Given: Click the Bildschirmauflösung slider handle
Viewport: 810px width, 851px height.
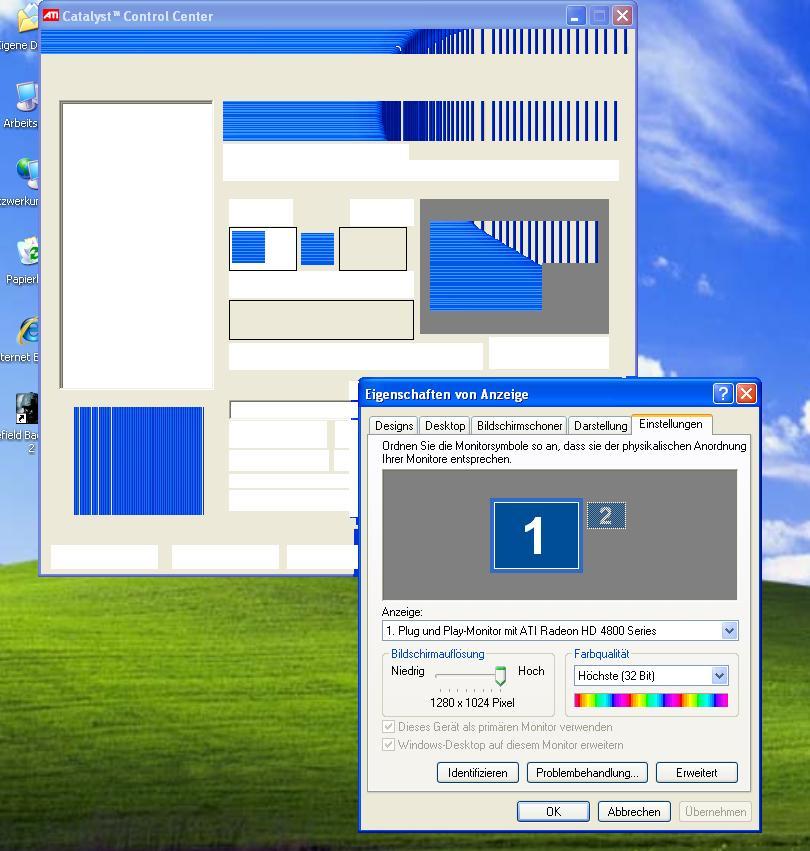Looking at the screenshot, I should [x=500, y=676].
